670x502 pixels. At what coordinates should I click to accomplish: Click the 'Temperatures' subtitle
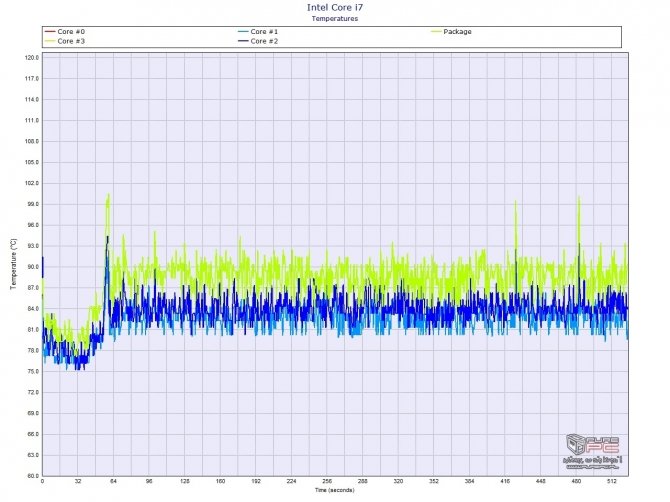[335, 18]
